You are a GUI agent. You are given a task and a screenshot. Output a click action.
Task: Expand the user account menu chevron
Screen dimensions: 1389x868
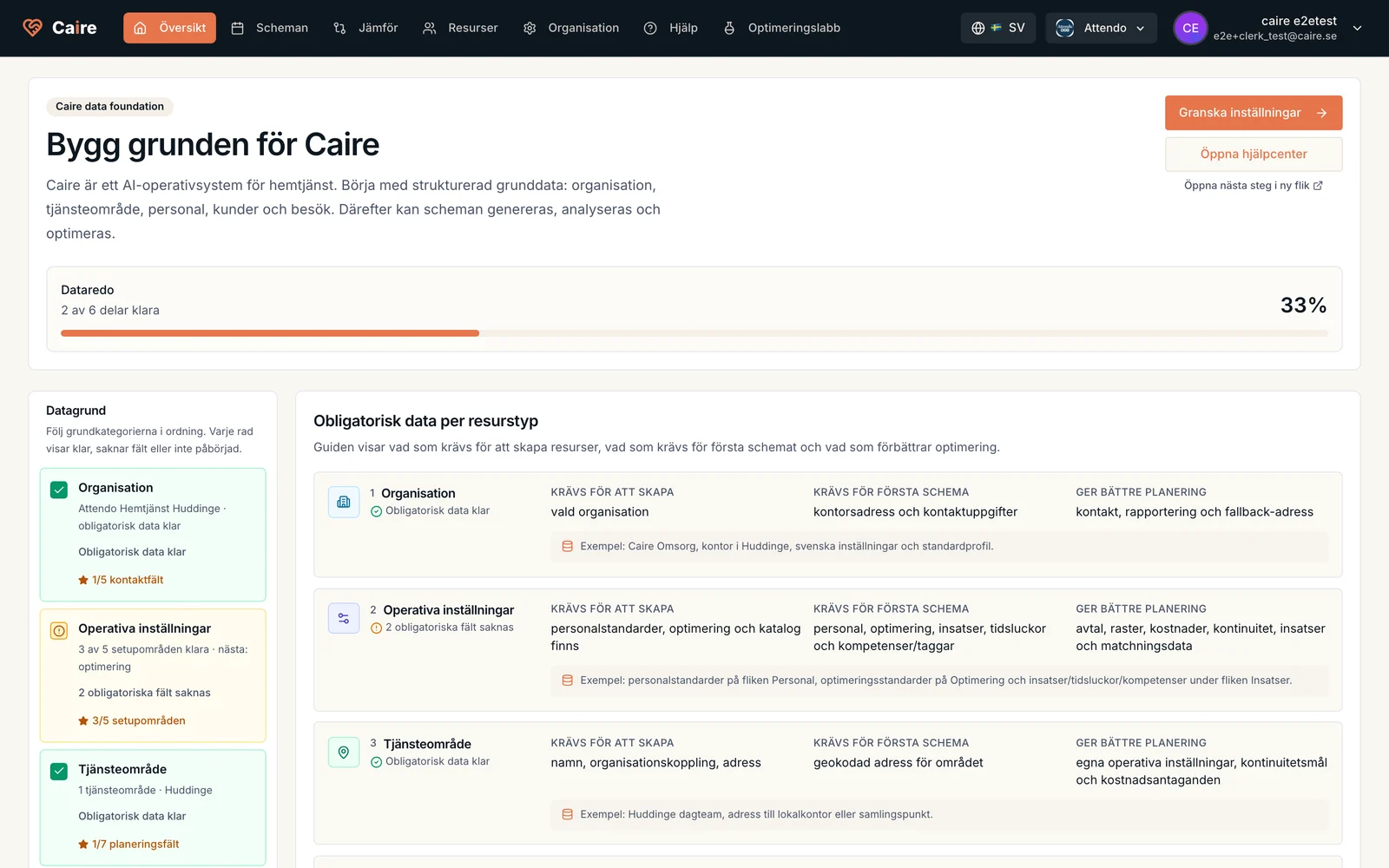coord(1357,28)
